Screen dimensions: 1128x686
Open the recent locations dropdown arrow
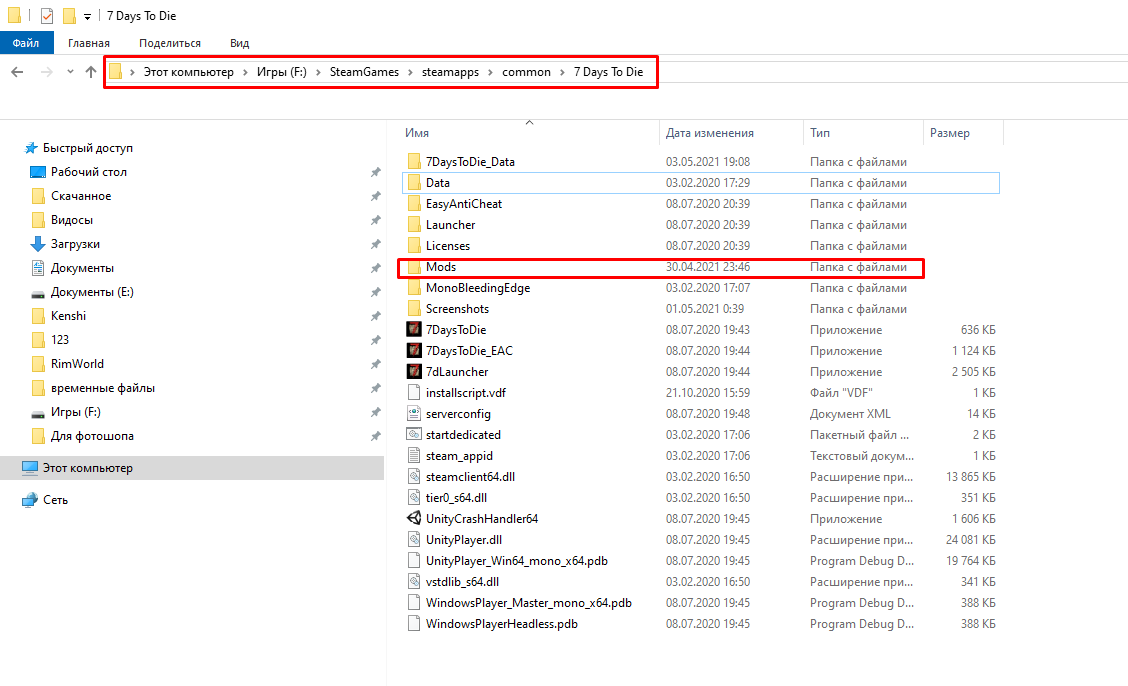click(70, 72)
